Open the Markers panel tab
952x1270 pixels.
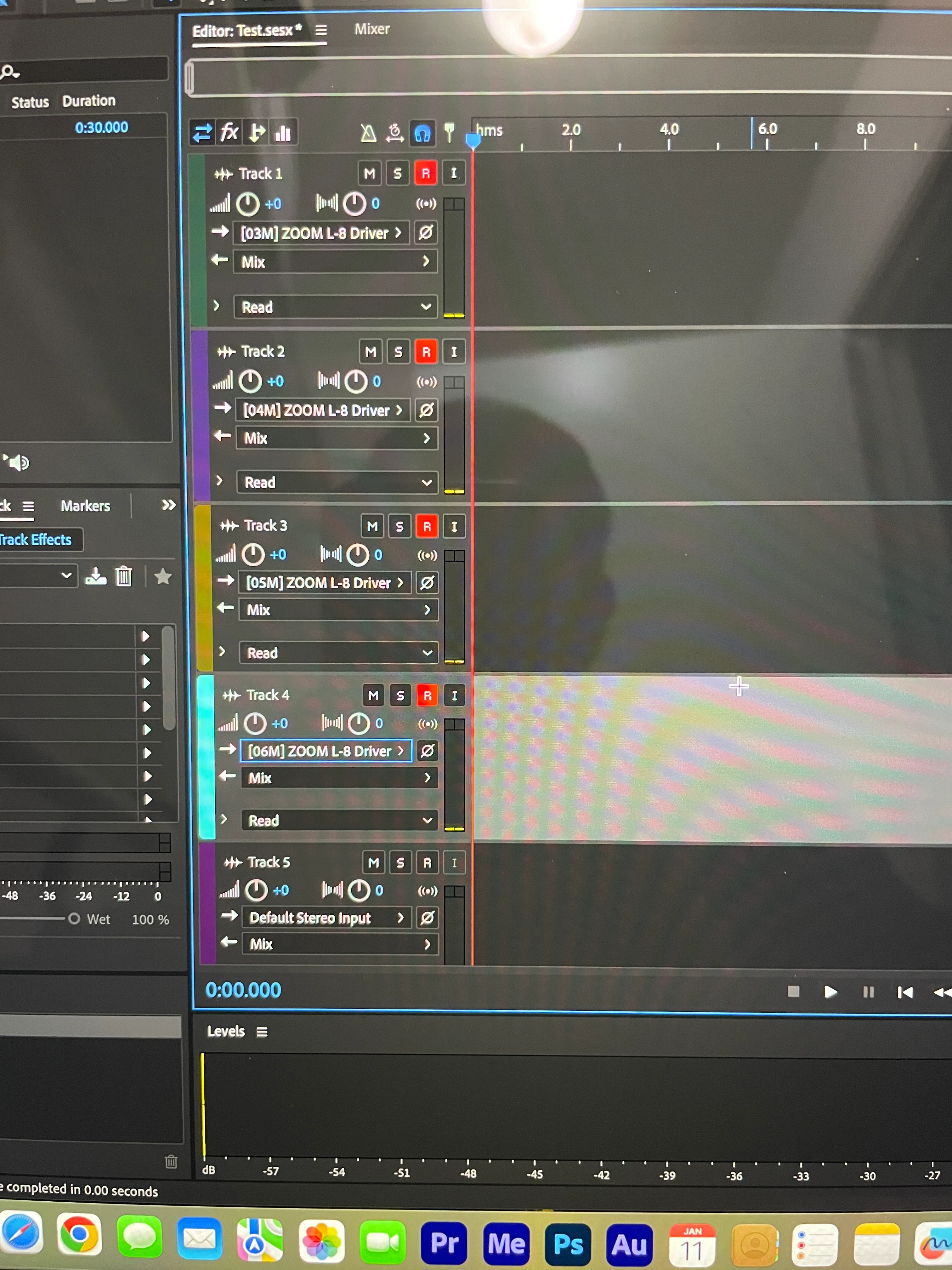(86, 506)
